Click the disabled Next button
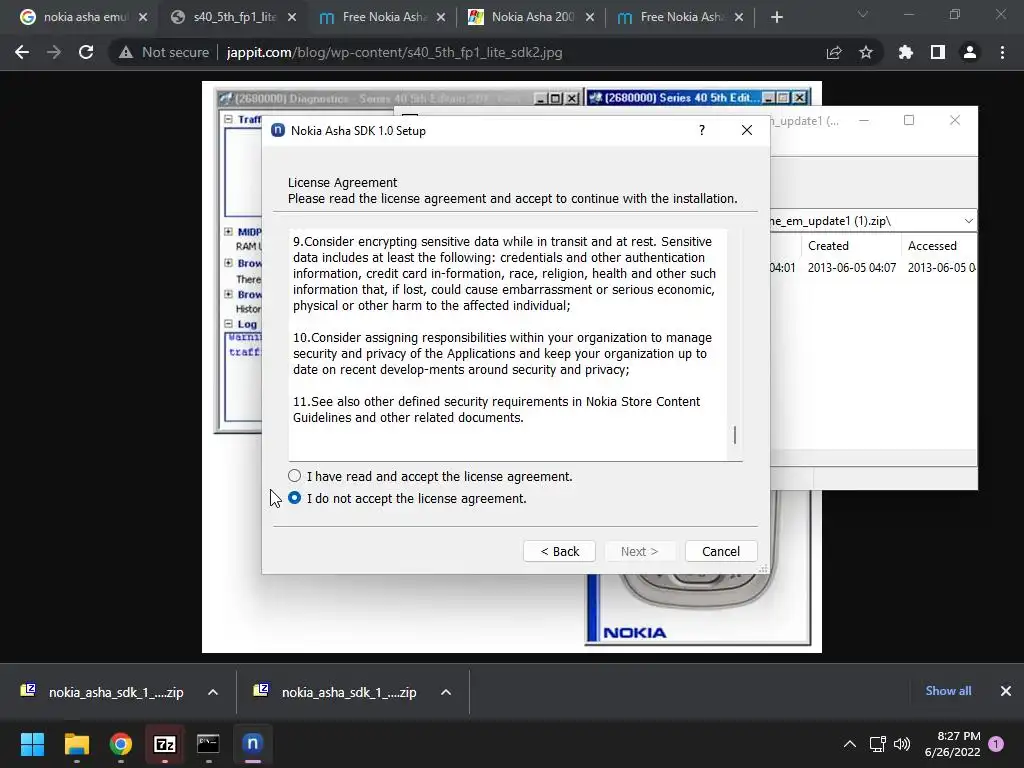The width and height of the screenshot is (1024, 768). click(639, 551)
